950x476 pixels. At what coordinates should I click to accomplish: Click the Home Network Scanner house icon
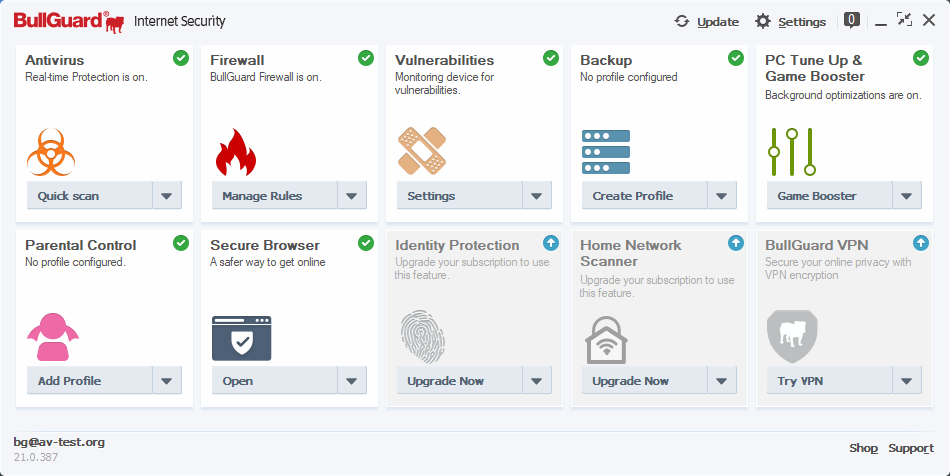click(606, 338)
